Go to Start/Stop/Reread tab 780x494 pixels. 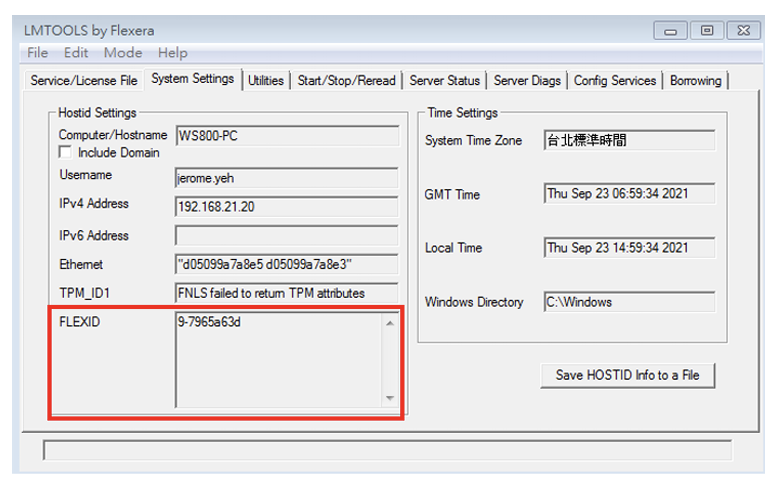coord(347,81)
